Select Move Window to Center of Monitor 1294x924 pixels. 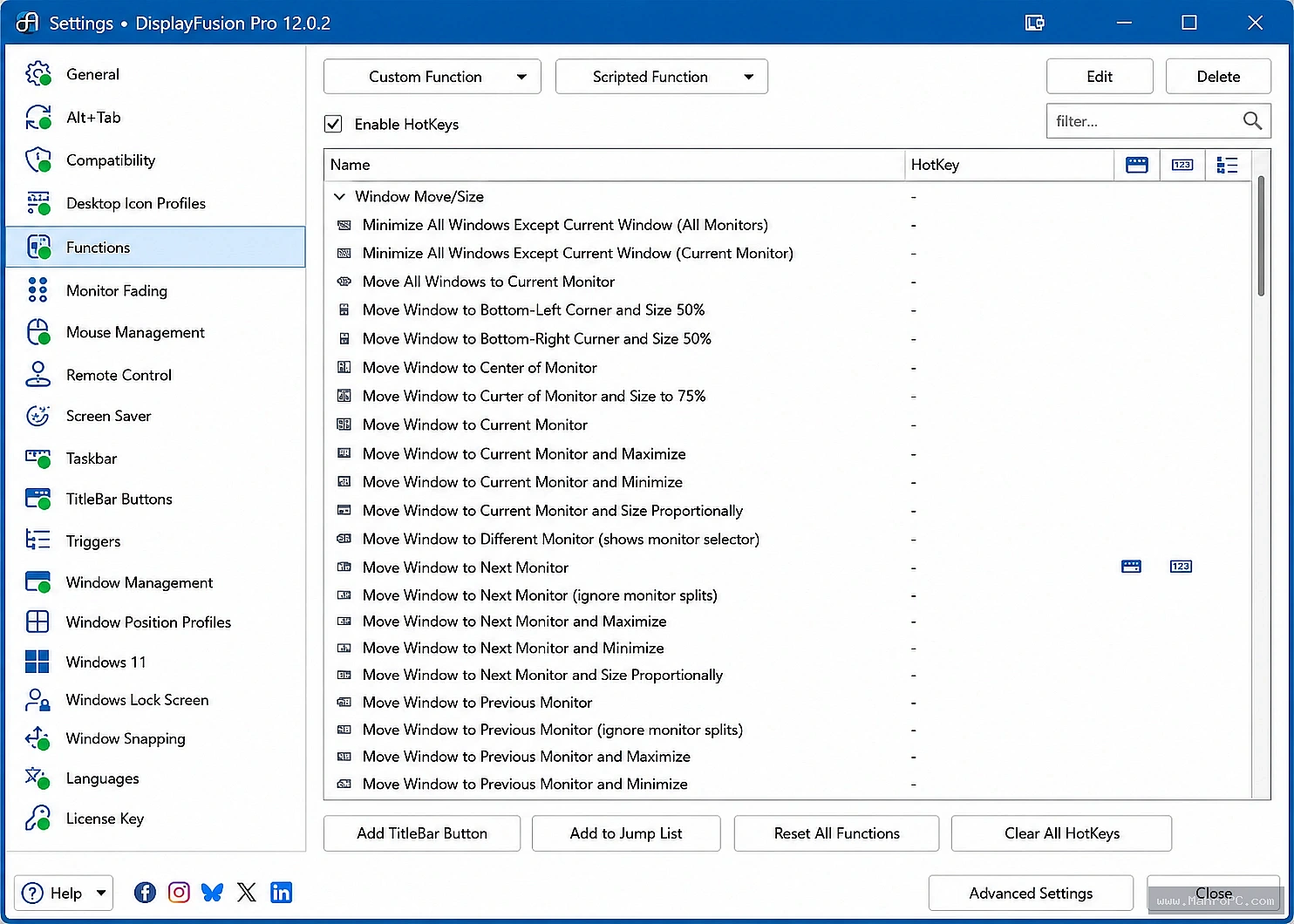tap(788, 368)
